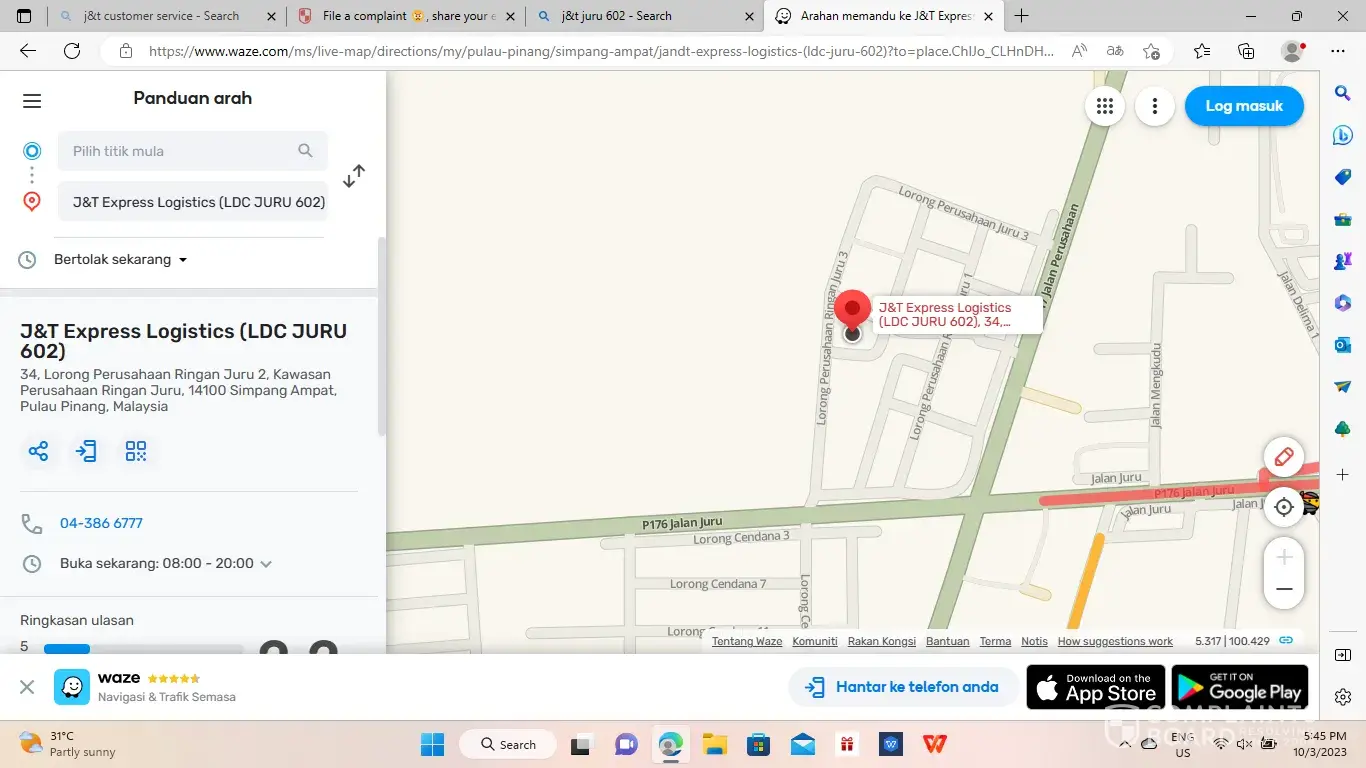Open the Mail app from taskbar
Screen dimensions: 1366x768
[x=803, y=744]
